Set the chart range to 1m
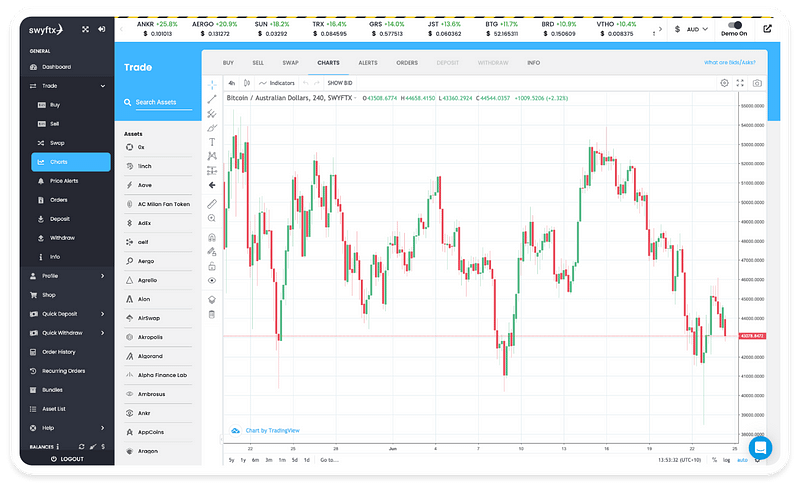Viewport: 800px width, 489px height. 282,460
